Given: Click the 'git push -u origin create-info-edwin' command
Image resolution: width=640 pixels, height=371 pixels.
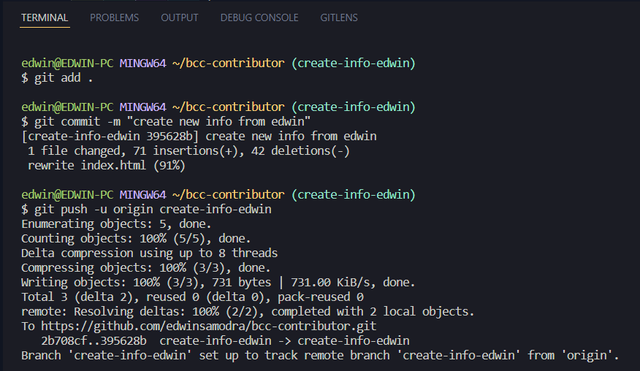Looking at the screenshot, I should tap(146, 209).
